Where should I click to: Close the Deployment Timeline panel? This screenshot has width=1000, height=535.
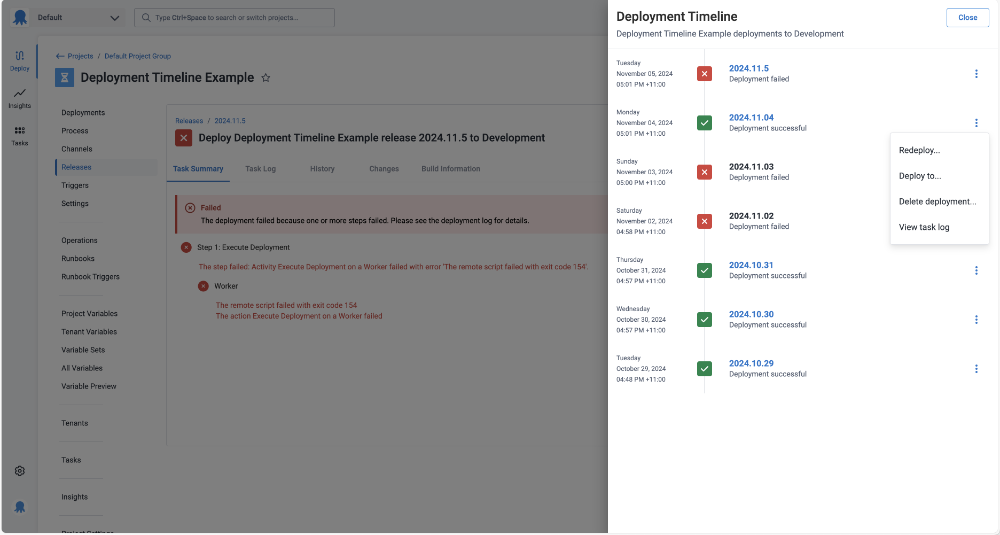coord(967,18)
